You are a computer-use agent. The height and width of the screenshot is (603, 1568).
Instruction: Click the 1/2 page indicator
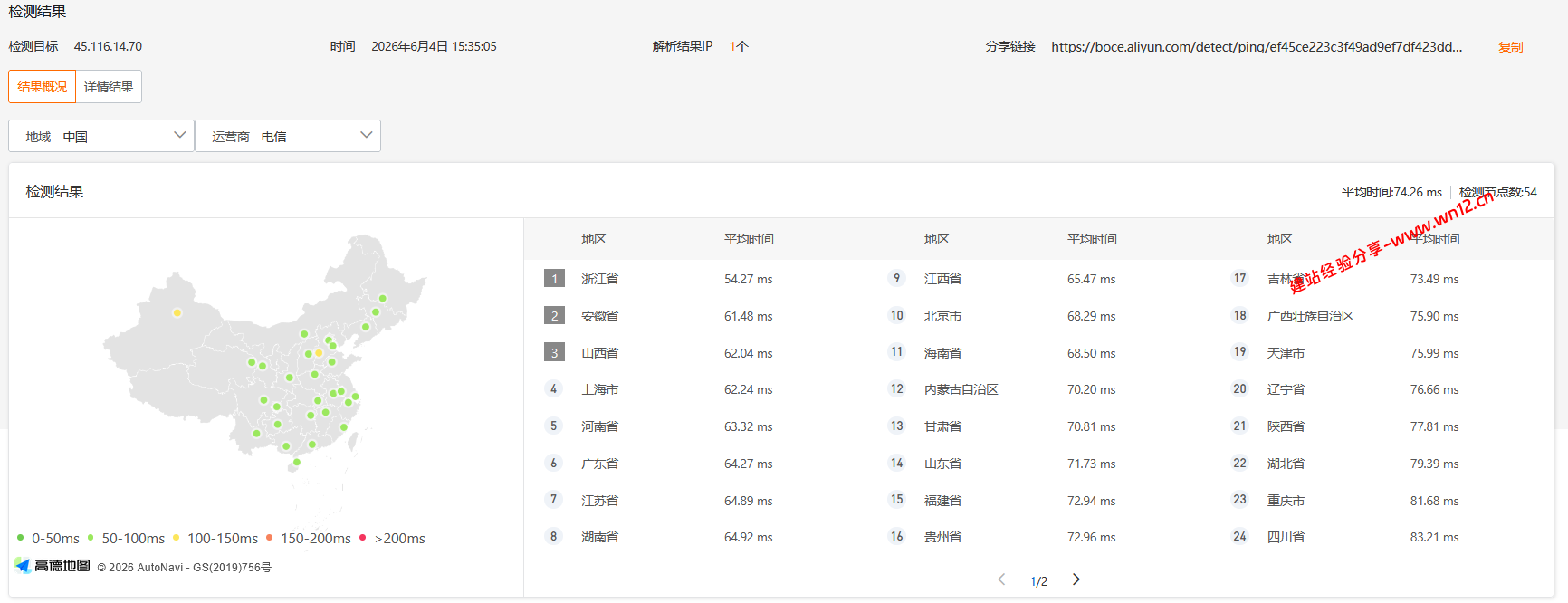1038,581
